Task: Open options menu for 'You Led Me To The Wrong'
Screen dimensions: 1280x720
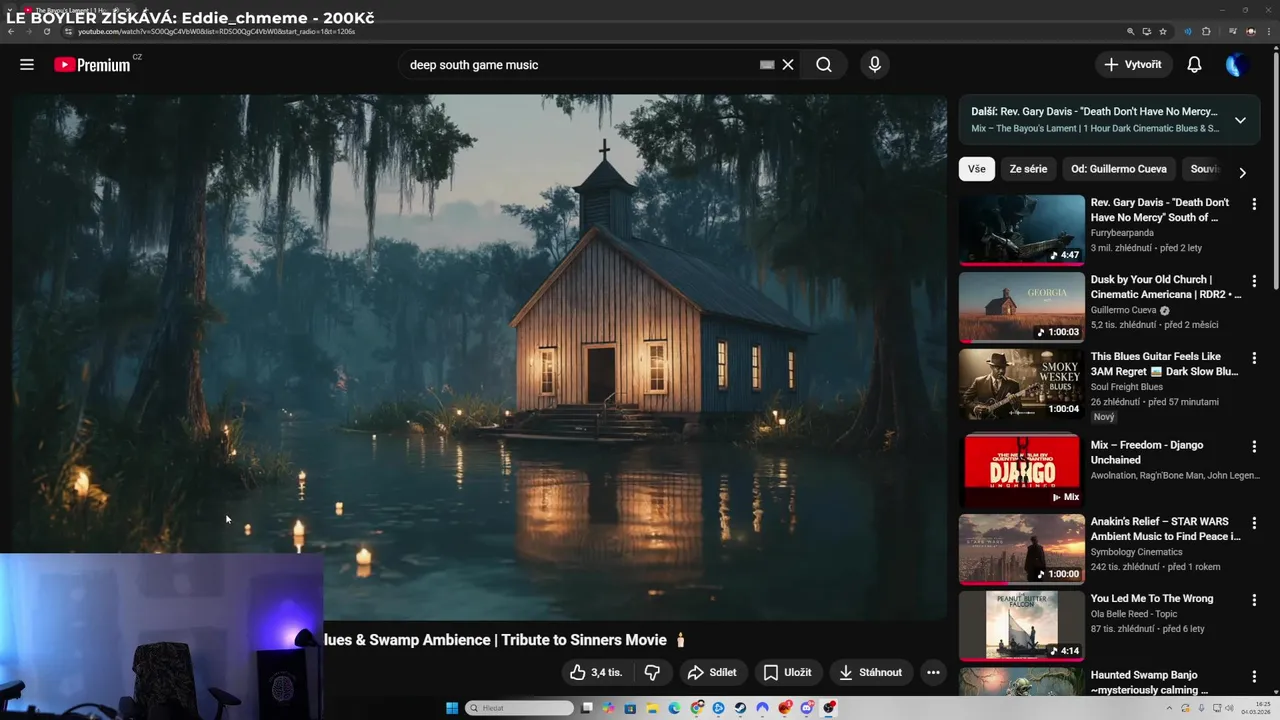Action: tap(1254, 600)
